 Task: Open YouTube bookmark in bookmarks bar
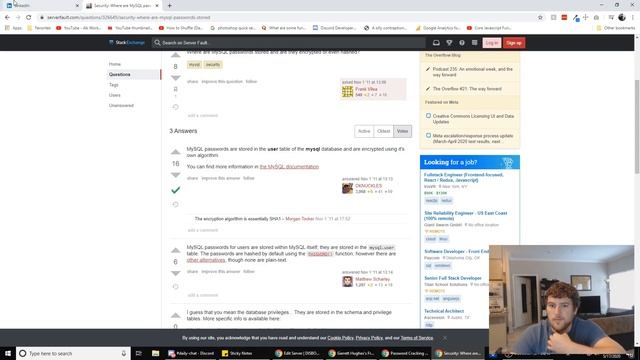(78, 28)
